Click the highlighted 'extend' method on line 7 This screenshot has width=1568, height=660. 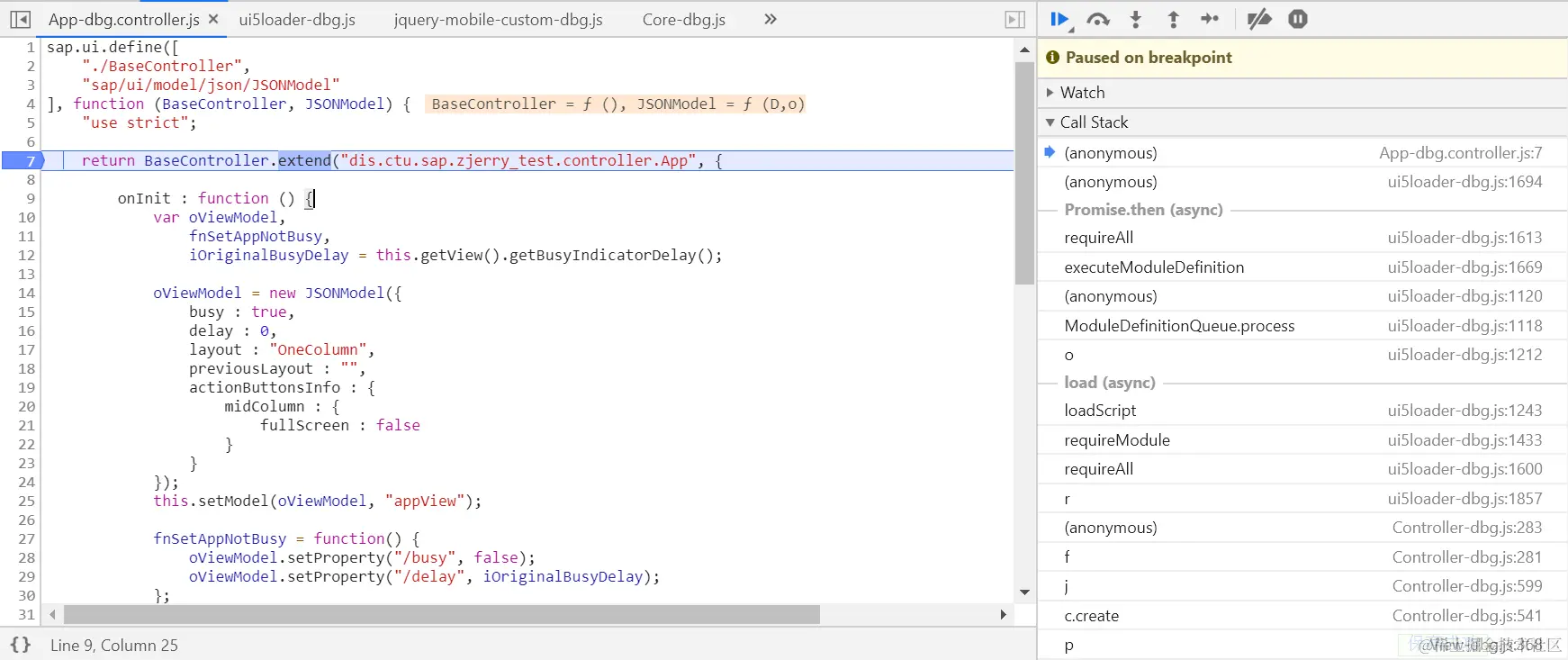[304, 160]
